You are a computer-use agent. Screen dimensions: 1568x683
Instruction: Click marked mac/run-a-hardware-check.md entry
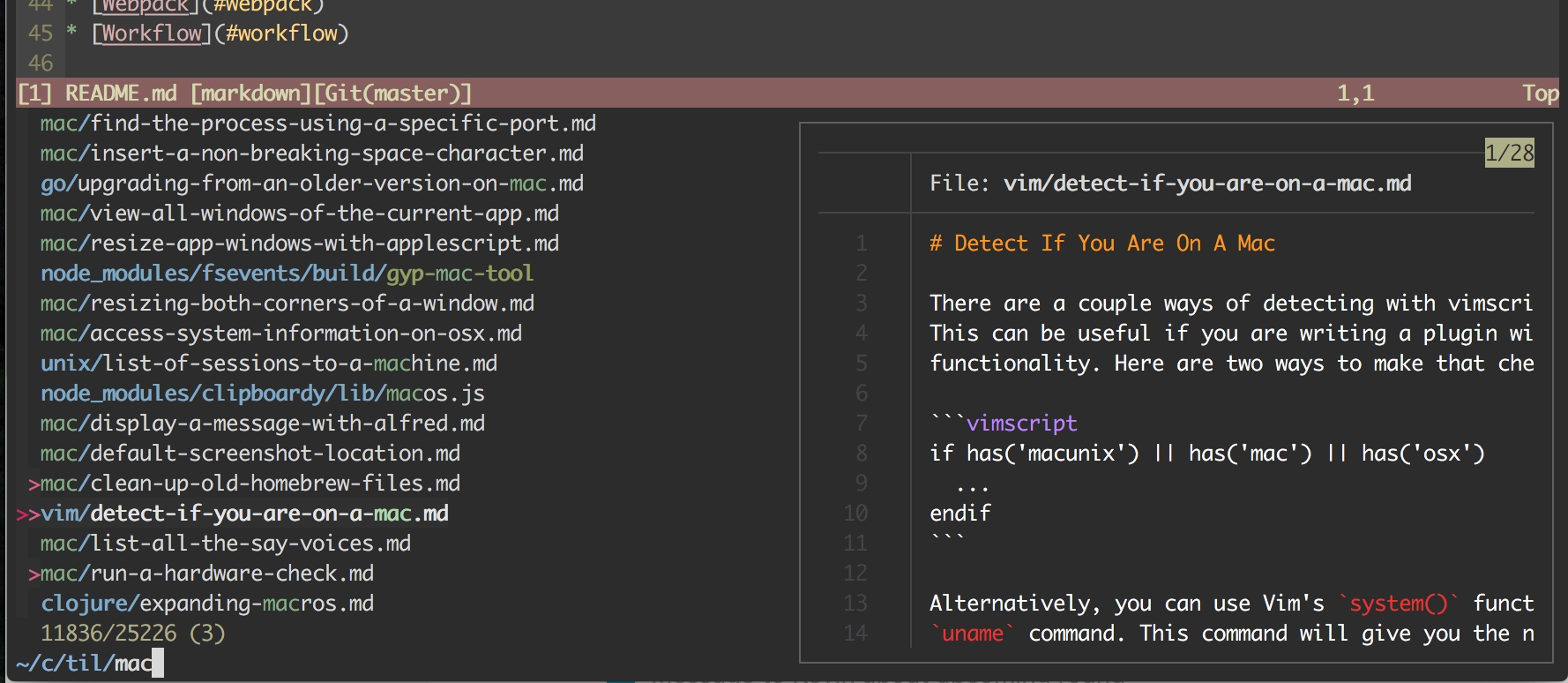[206, 574]
